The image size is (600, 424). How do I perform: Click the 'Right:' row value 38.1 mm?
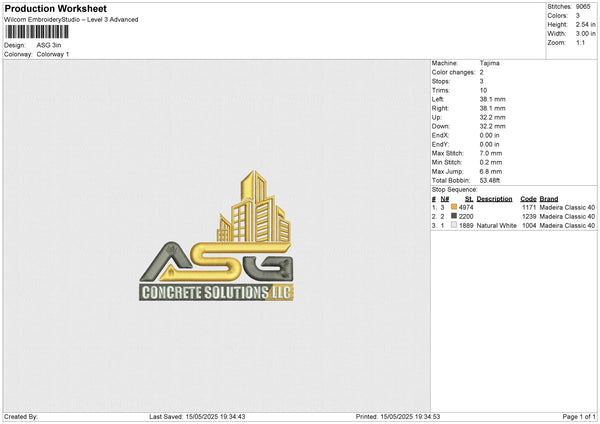(x=492, y=108)
